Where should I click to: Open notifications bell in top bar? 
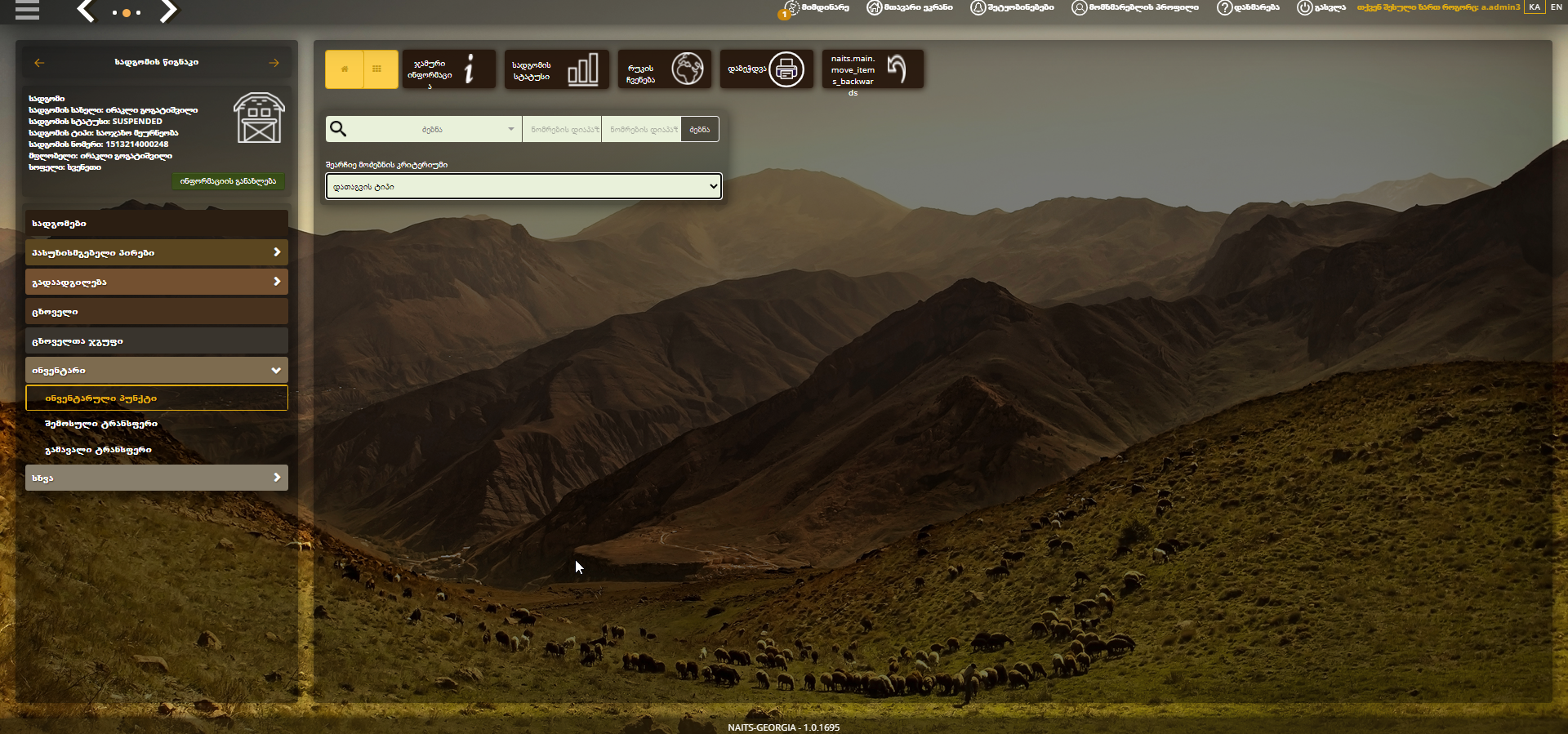coord(978,7)
